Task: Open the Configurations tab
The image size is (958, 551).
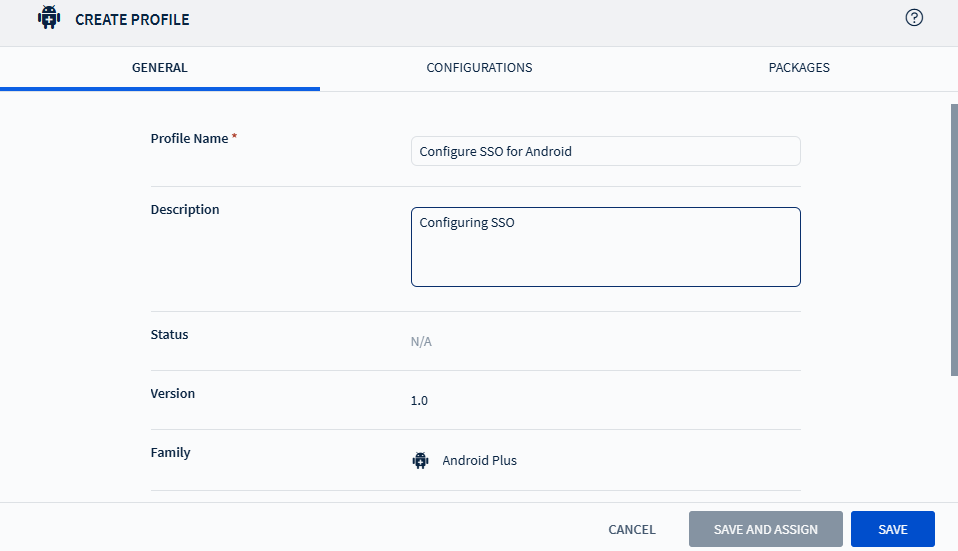Action: pos(479,68)
